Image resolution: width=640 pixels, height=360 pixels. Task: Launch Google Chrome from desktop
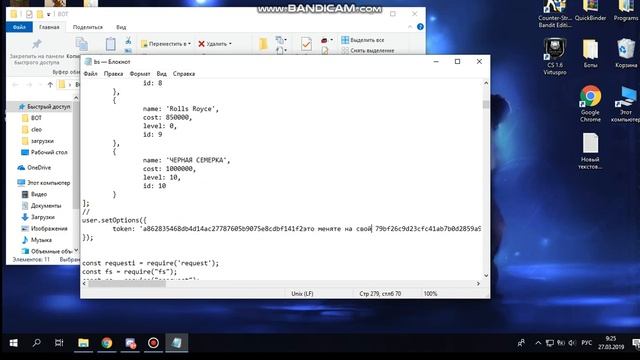coord(590,104)
